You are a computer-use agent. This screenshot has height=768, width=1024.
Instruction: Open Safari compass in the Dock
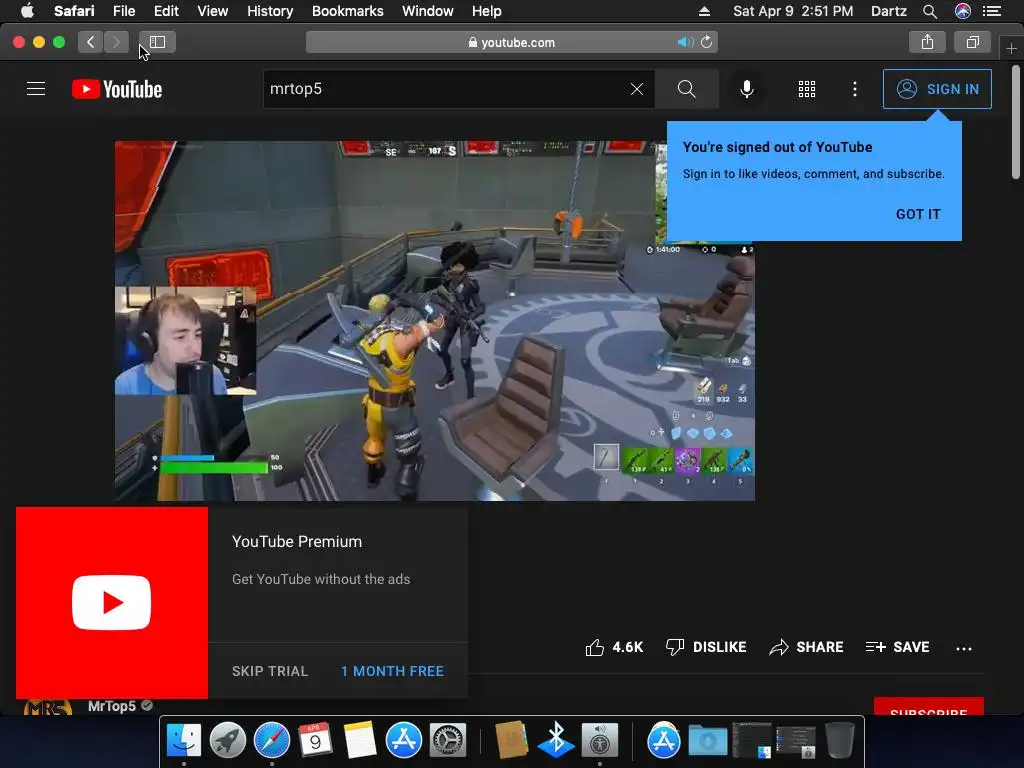pyautogui.click(x=272, y=740)
